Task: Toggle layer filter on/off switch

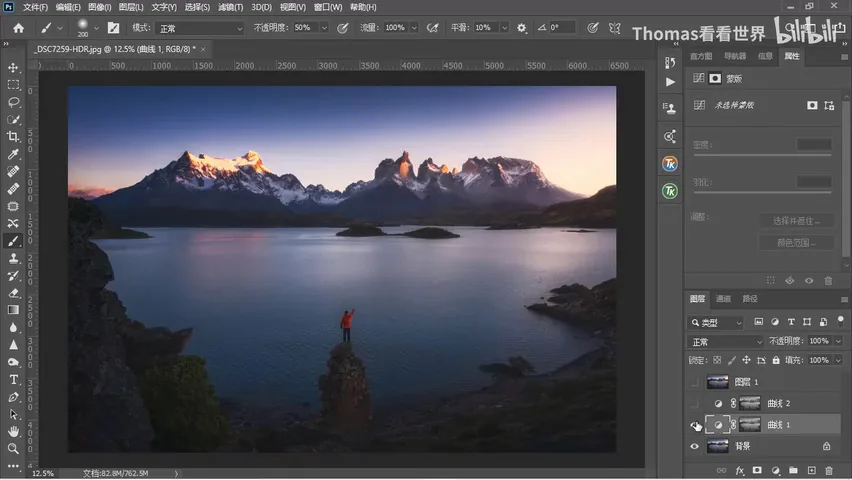Action: click(841, 322)
